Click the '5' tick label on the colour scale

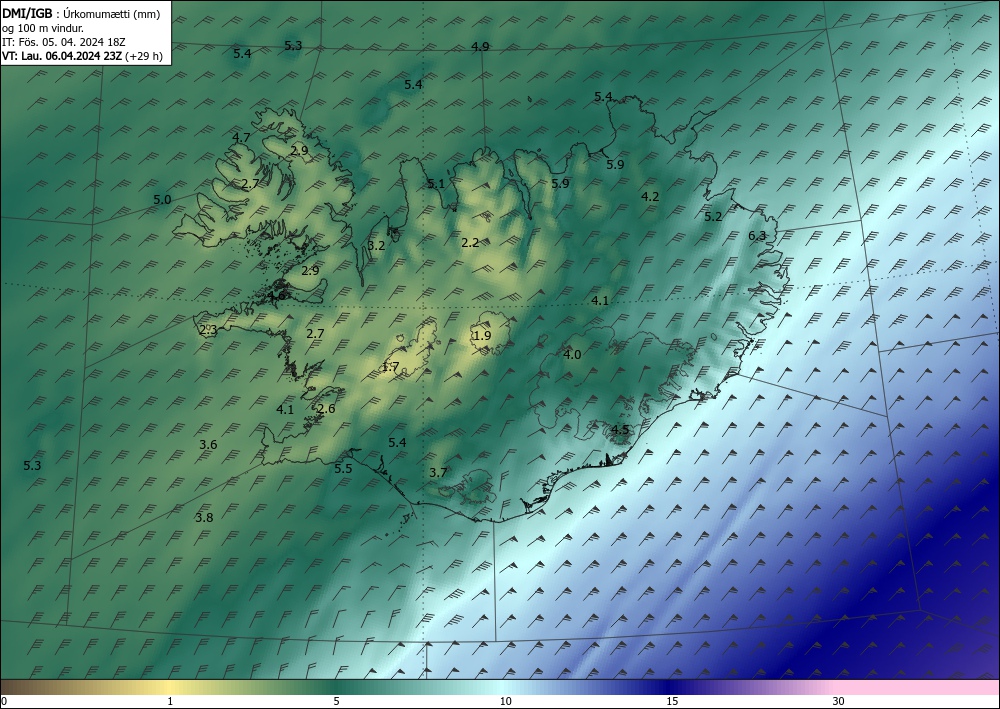click(x=336, y=702)
